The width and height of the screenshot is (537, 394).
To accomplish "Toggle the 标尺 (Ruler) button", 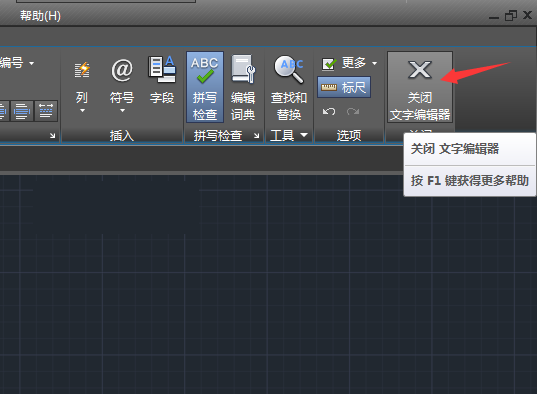I will point(344,87).
